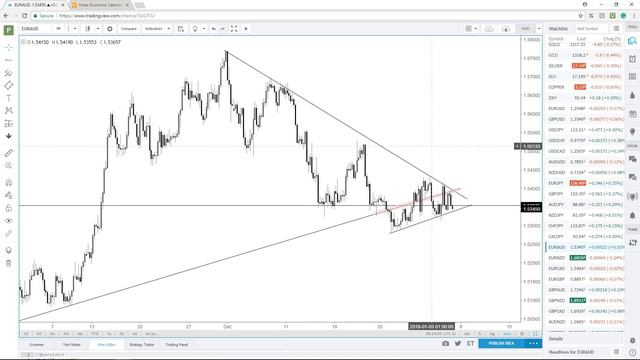Select SILVER in the watchlist
This screenshot has height=360, width=640.
coord(585,66)
